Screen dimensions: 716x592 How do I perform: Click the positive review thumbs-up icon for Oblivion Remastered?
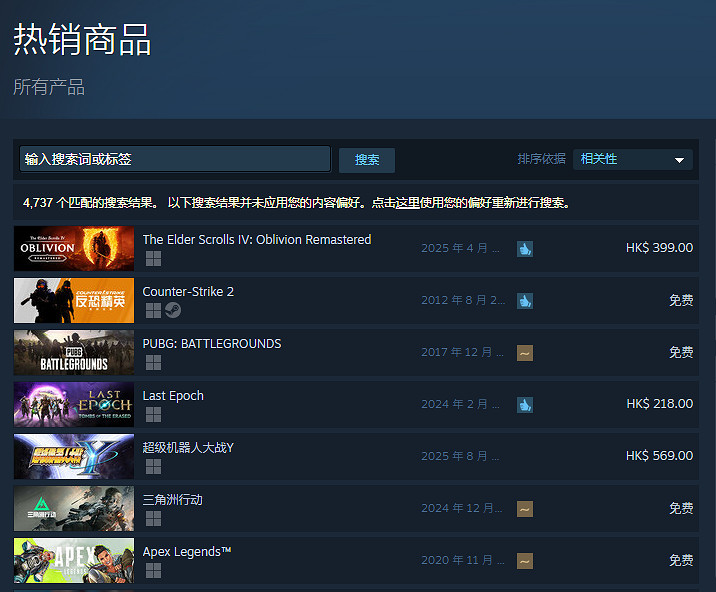pos(525,249)
